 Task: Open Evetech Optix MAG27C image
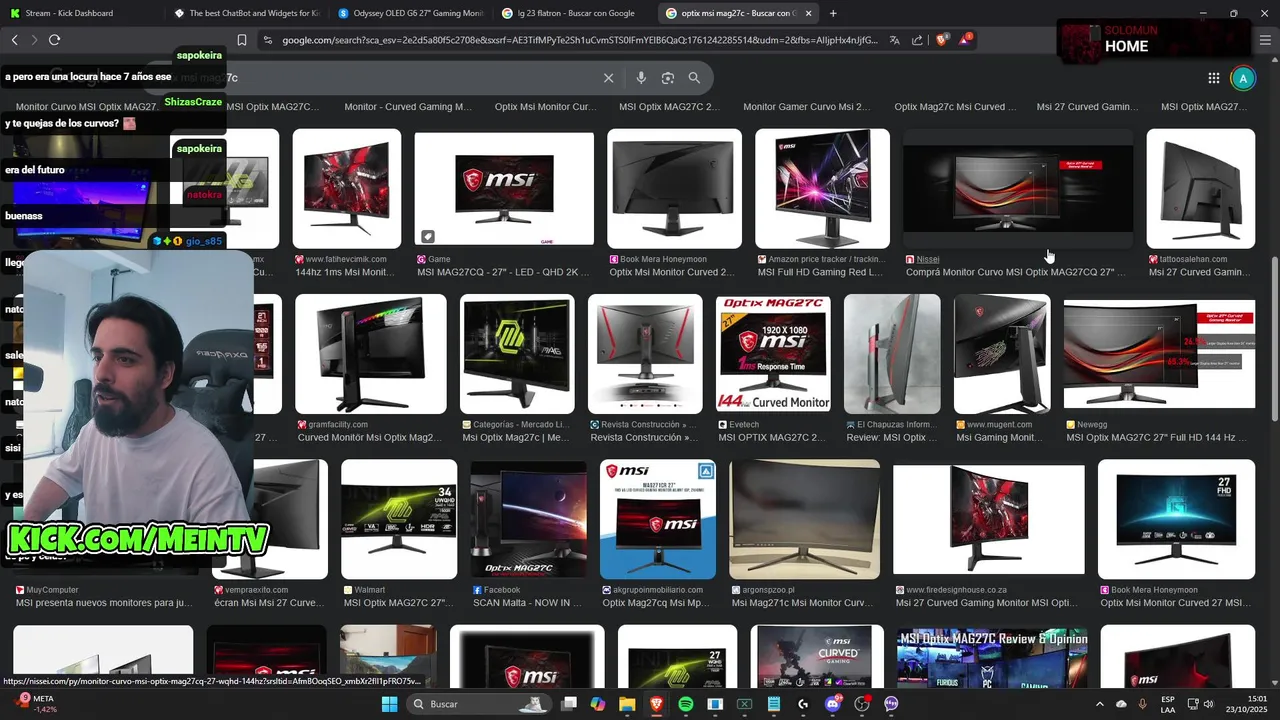(x=773, y=354)
